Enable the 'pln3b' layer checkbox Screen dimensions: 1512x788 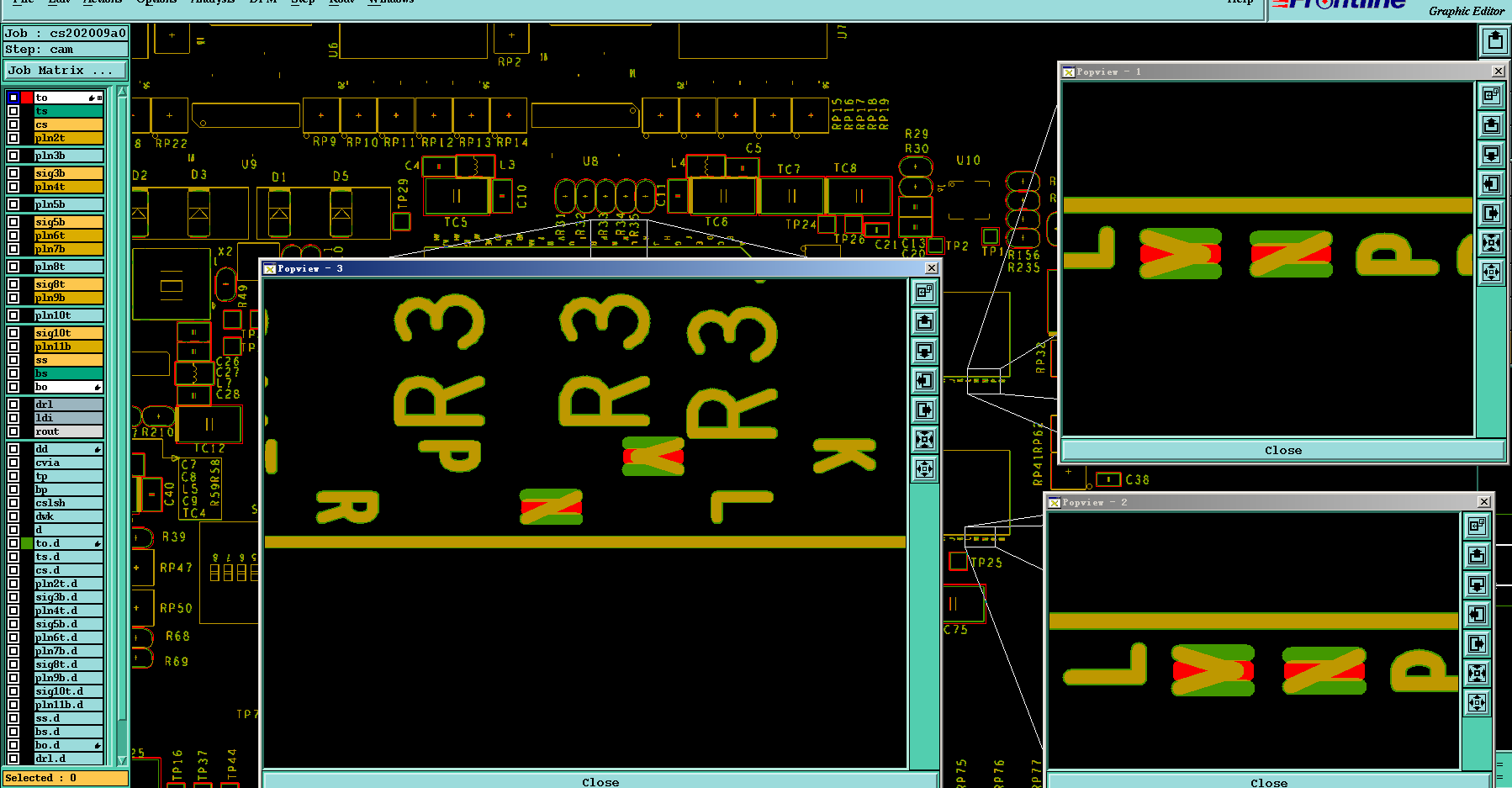point(13,156)
